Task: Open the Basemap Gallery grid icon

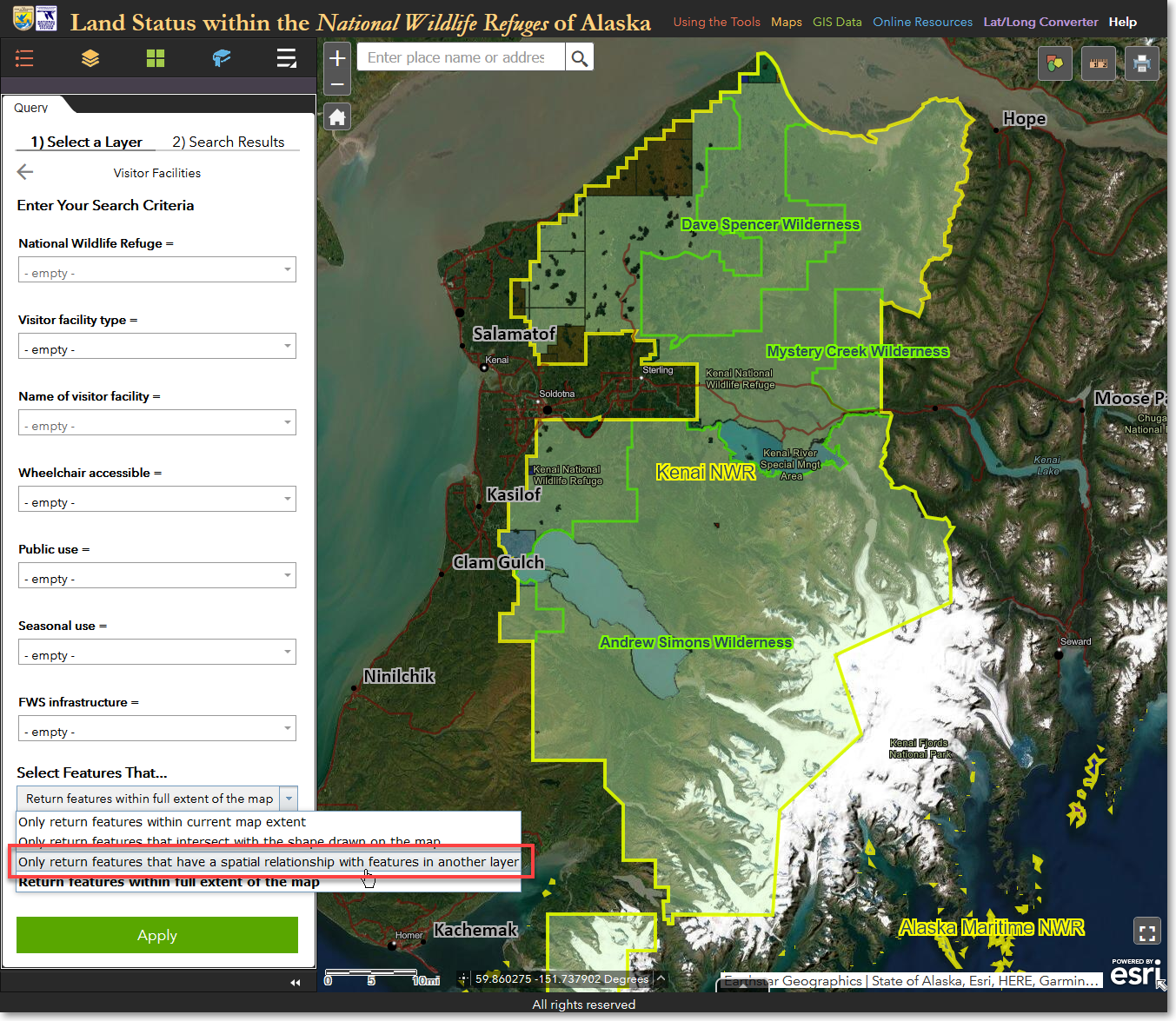Action: (156, 58)
